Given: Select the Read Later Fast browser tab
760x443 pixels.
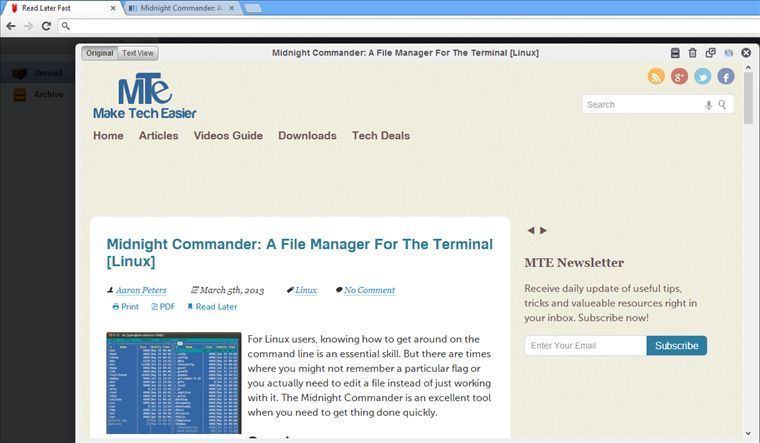Looking at the screenshot, I should click(x=61, y=8).
